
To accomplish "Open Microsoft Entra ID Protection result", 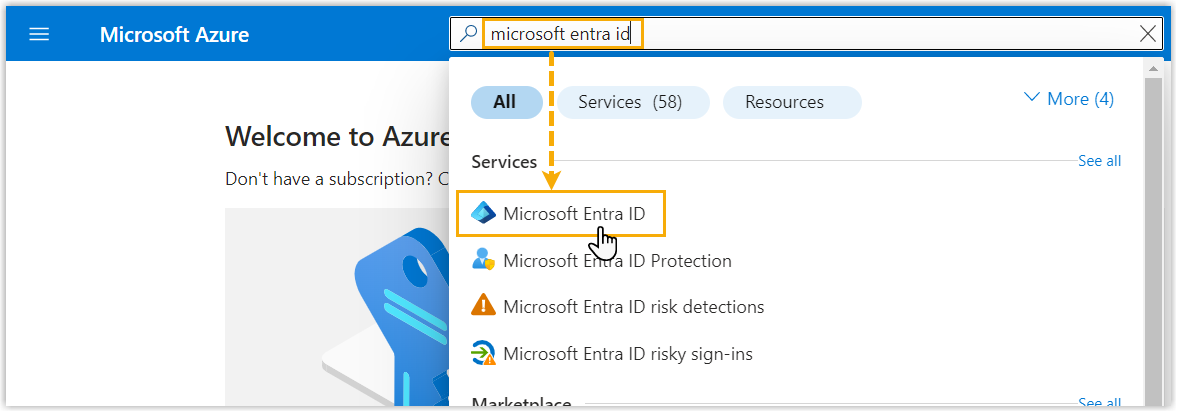I will click(x=617, y=261).
